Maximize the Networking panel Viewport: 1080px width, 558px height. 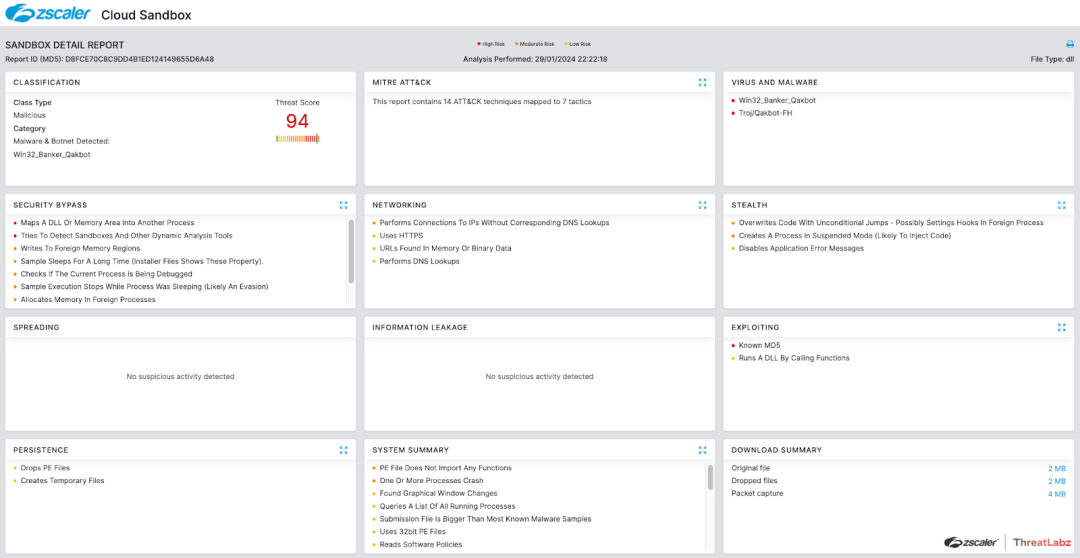[x=702, y=205]
